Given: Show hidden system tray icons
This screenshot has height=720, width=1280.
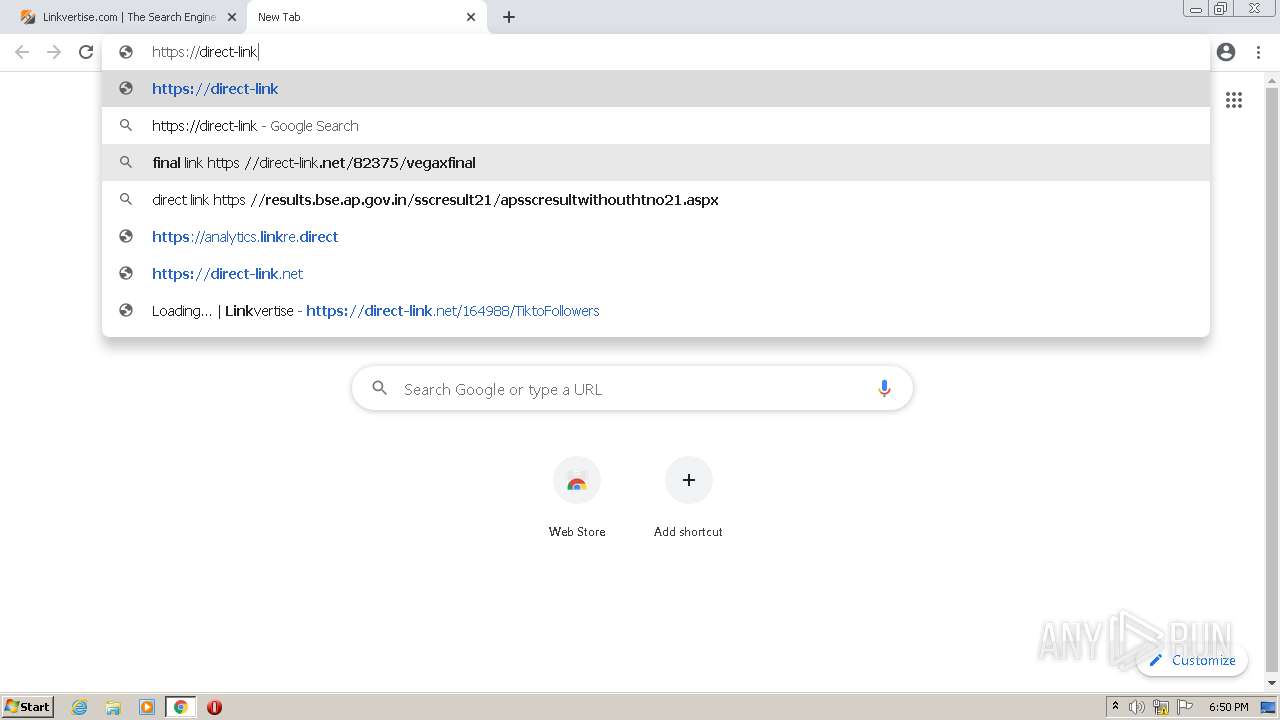Looking at the screenshot, I should (x=1115, y=707).
